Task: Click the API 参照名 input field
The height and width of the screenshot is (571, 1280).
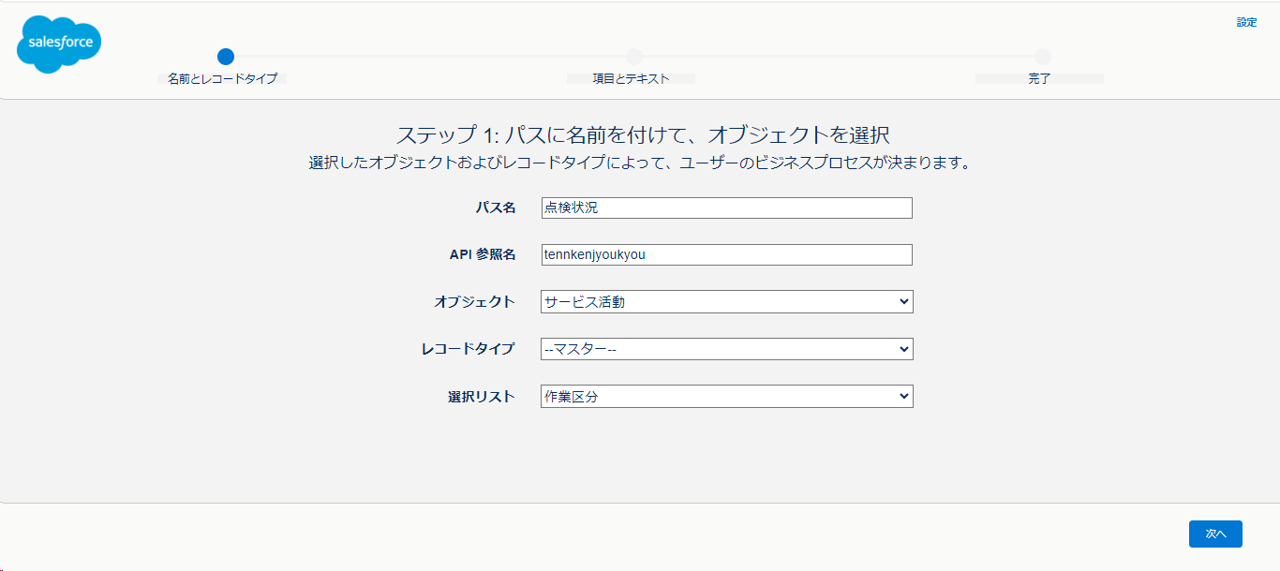Action: [x=727, y=255]
